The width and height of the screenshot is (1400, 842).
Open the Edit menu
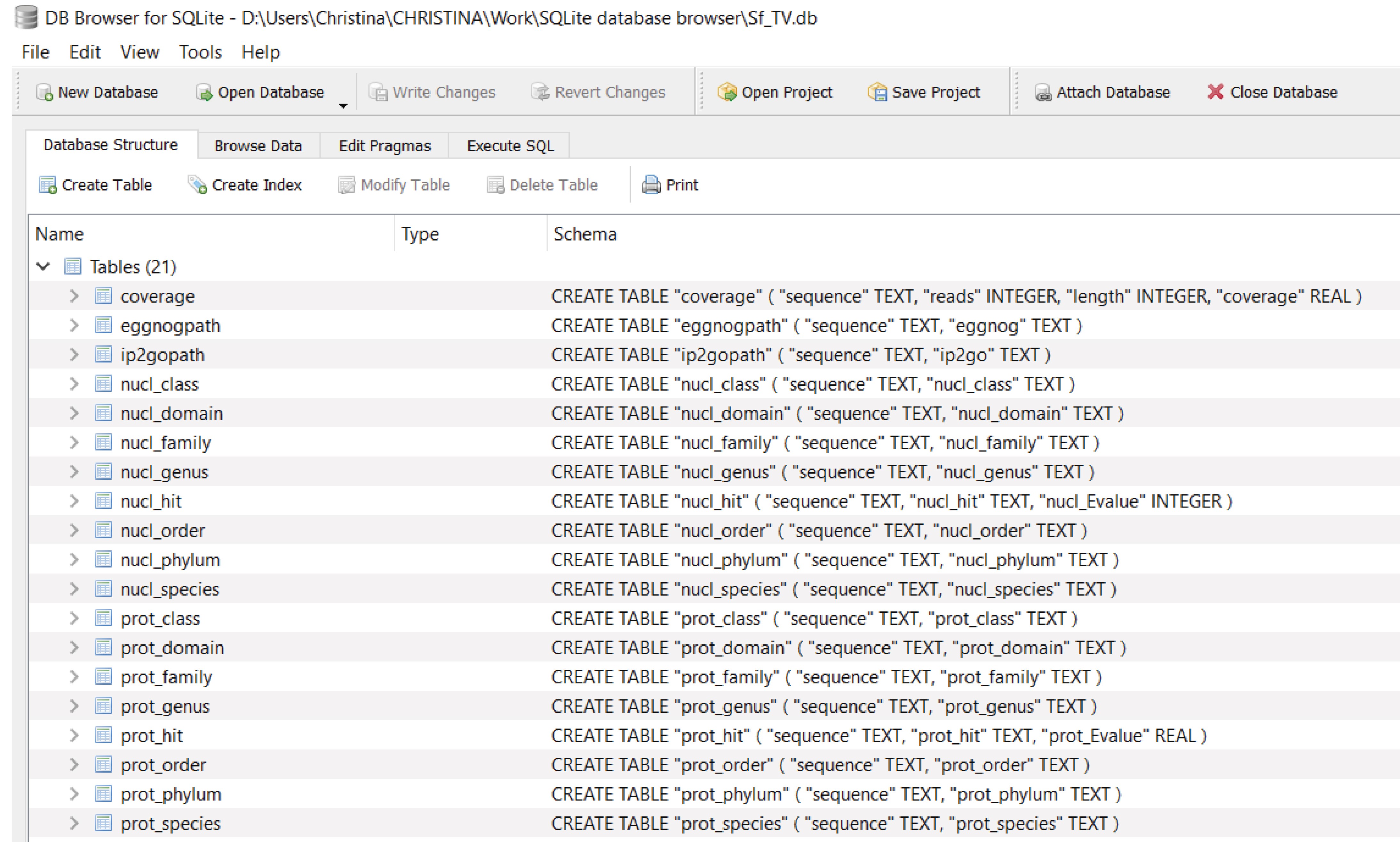tap(84, 52)
